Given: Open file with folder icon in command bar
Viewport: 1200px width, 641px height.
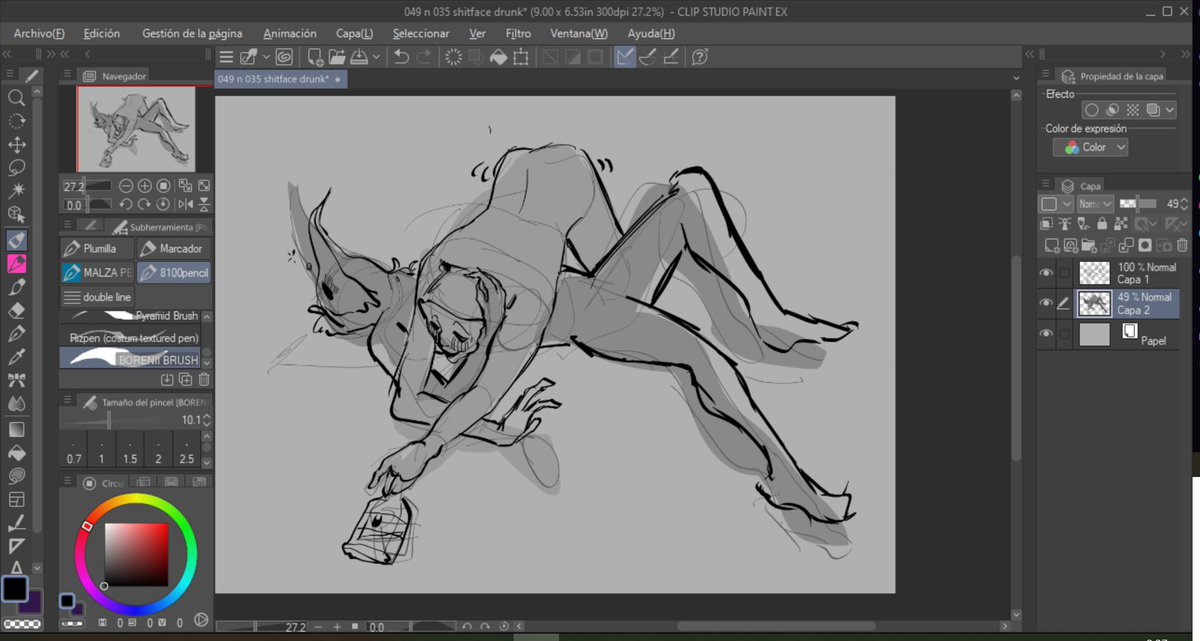Looking at the screenshot, I should pyautogui.click(x=337, y=57).
